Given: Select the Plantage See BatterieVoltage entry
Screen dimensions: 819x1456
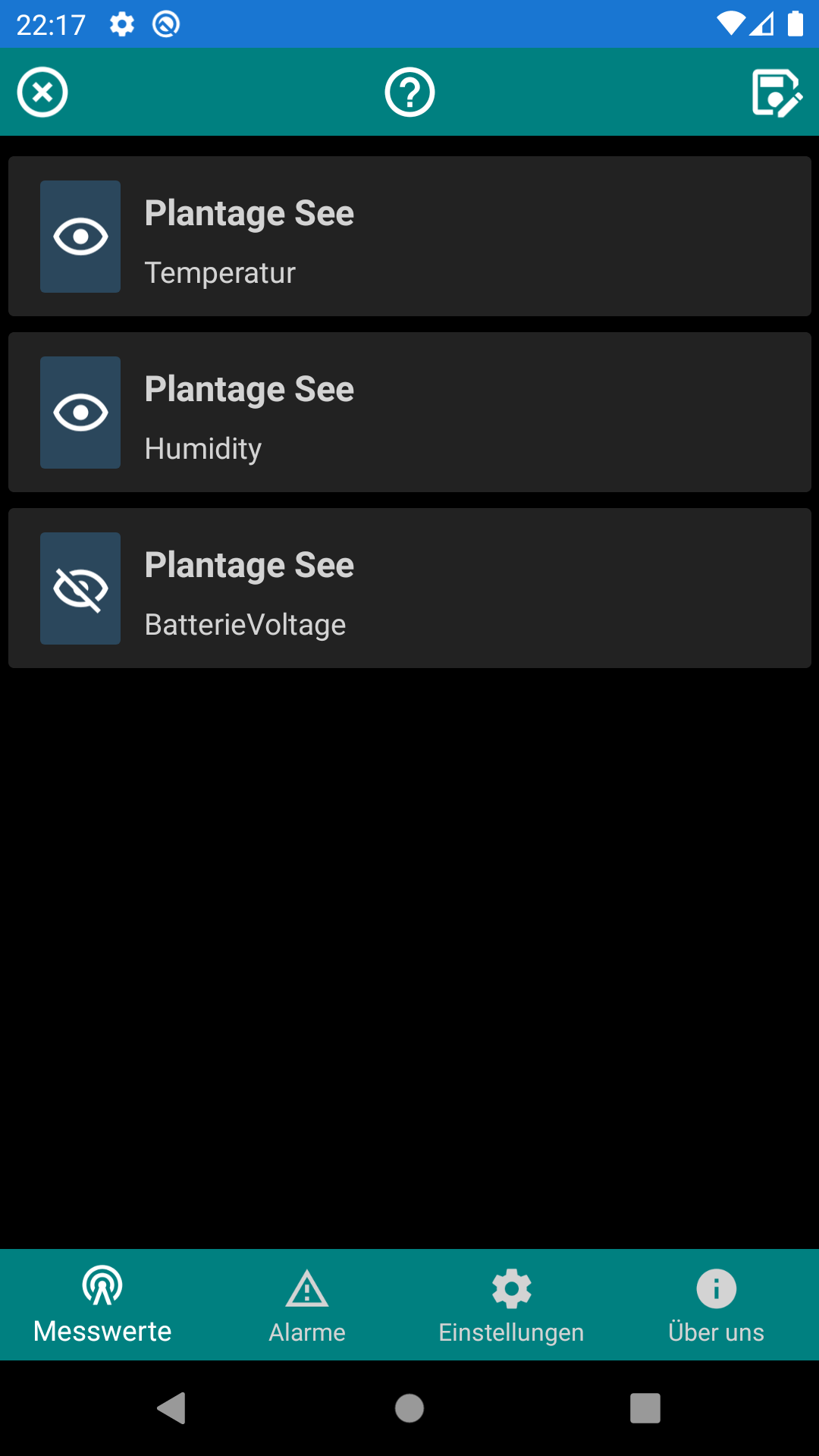Looking at the screenshot, I should [x=409, y=588].
